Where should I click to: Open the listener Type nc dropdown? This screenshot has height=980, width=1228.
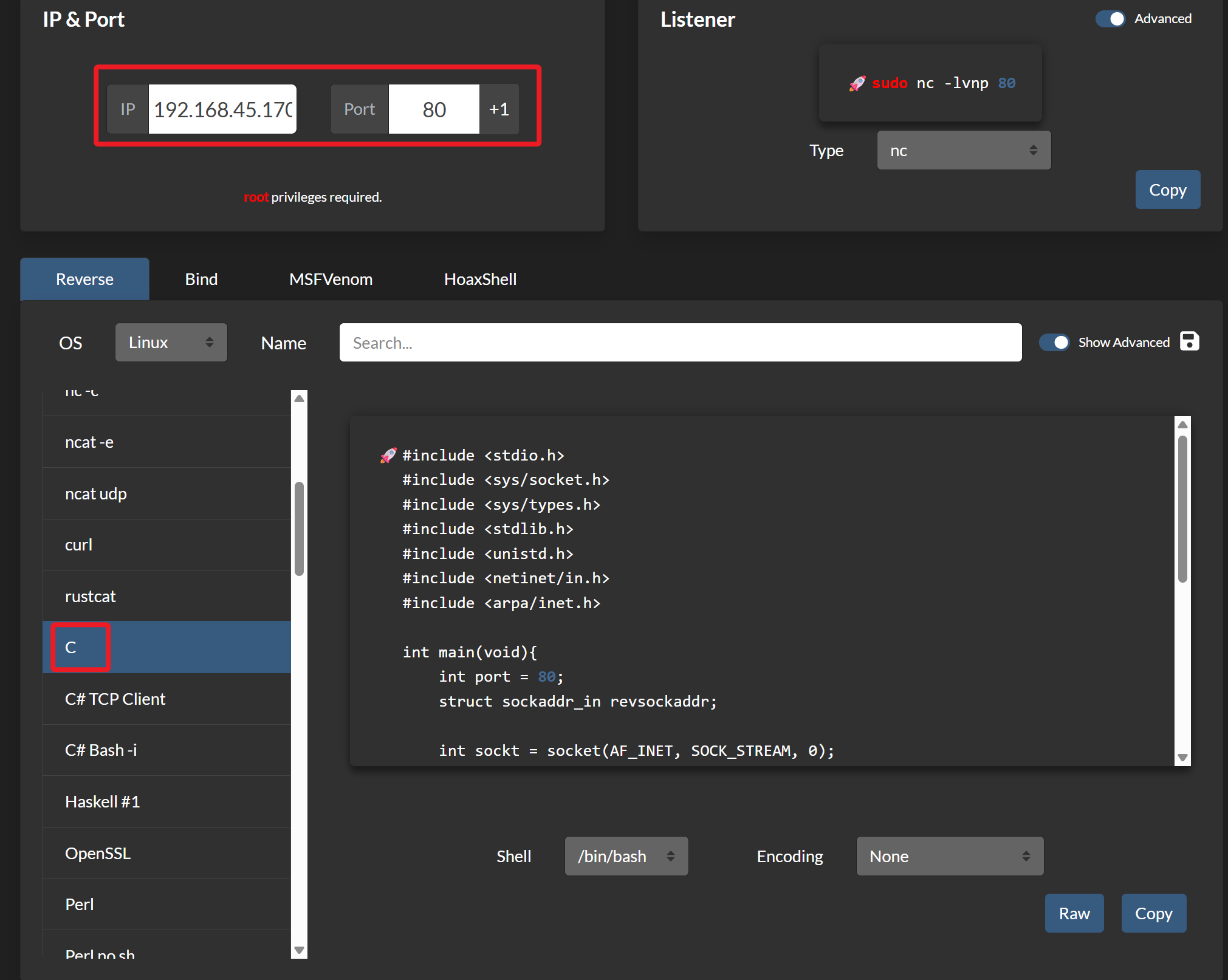click(963, 151)
